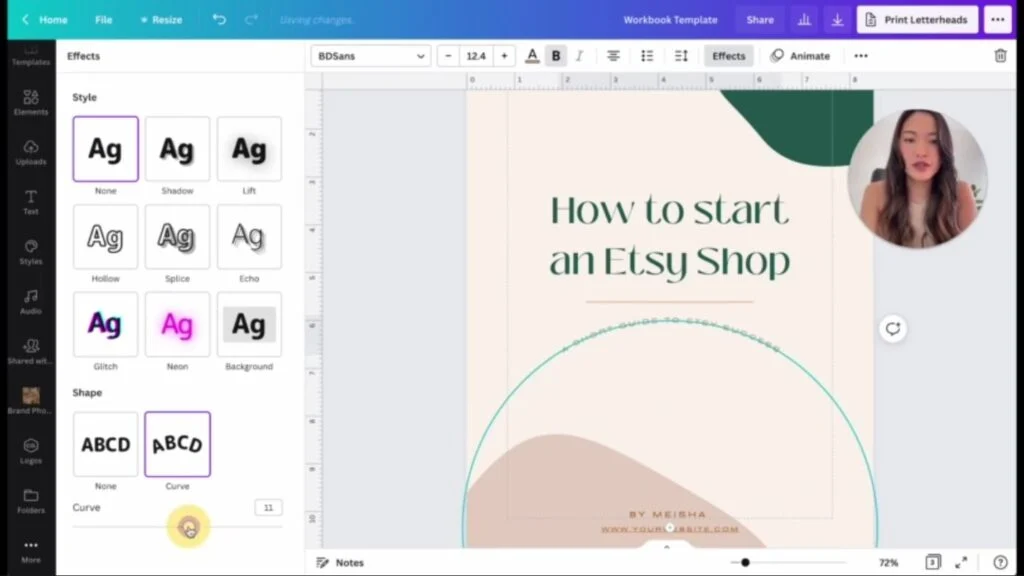Toggle the bulleted list option
The height and width of the screenshot is (576, 1024).
click(647, 55)
